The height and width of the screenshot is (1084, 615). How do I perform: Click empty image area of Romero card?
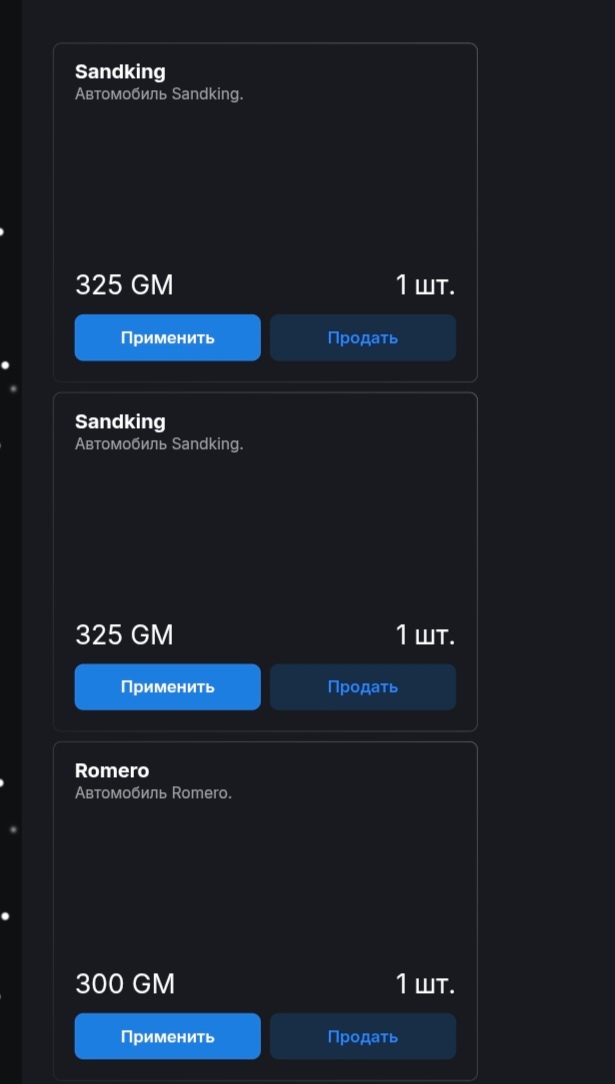(x=265, y=880)
